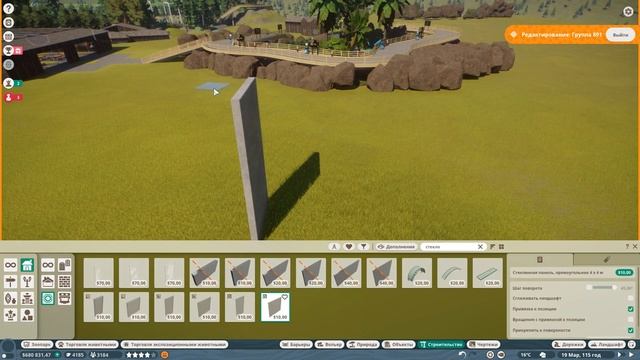This screenshot has width=640, height=360.
Task: Toggle the favorites heart filter
Action: [x=349, y=247]
